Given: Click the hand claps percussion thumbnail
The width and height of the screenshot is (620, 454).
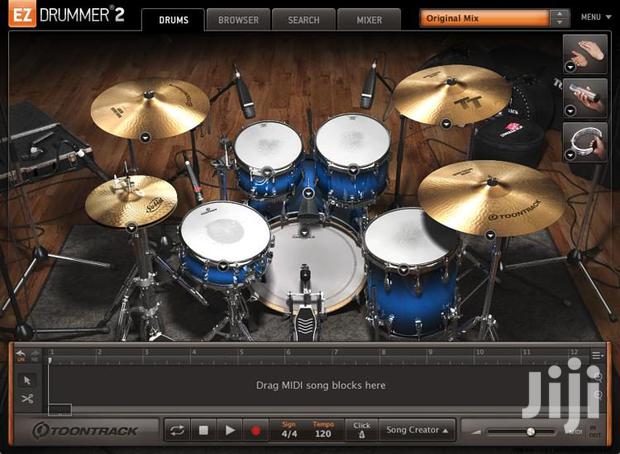Looking at the screenshot, I should (x=585, y=54).
